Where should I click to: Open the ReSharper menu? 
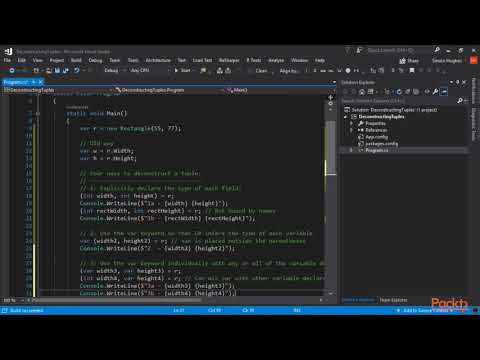coord(229,60)
